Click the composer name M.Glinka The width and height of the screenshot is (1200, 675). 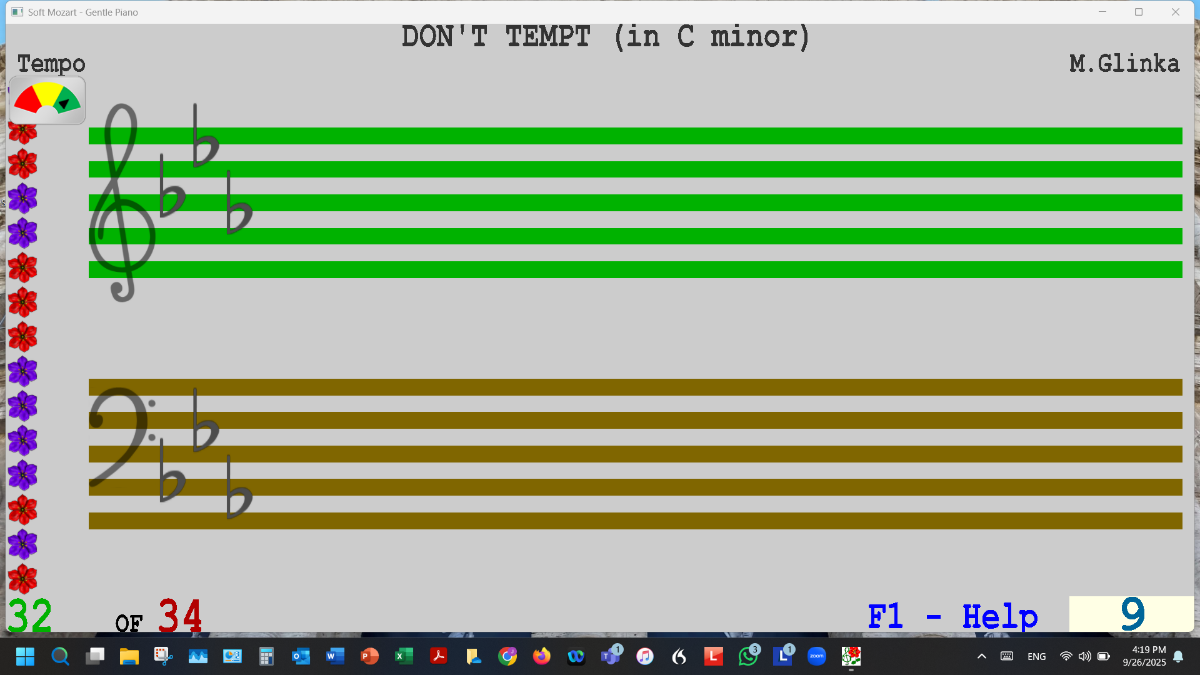pos(1124,64)
